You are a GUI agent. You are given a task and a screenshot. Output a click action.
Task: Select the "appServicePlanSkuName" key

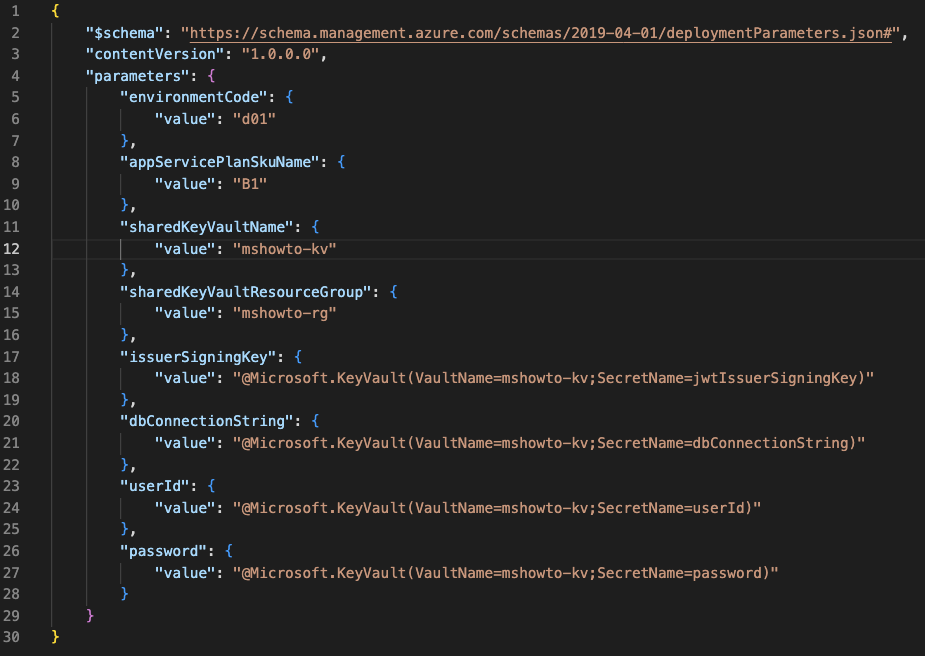(220, 162)
